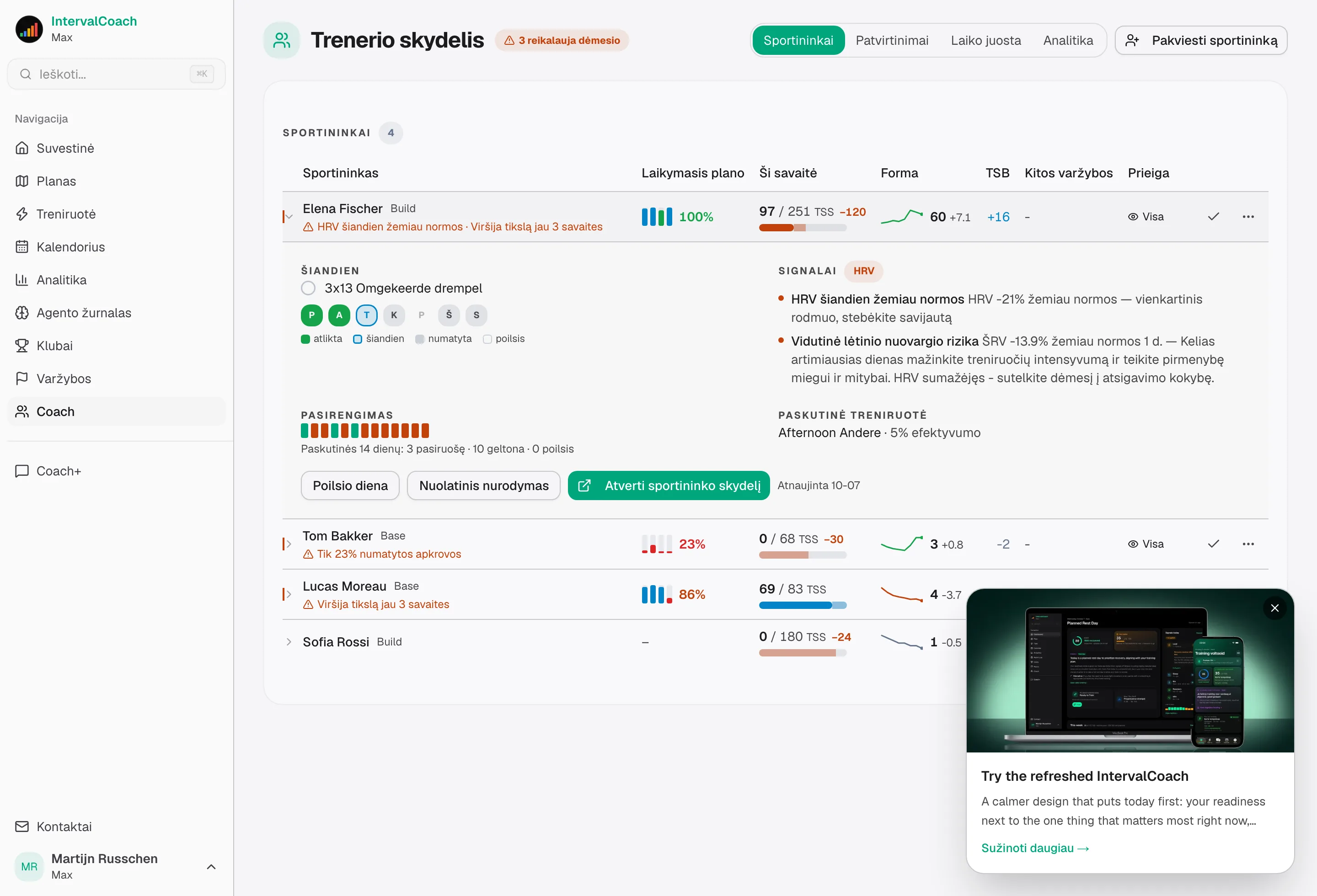
Task: Open more options for Elena Fischer
Action: tap(1248, 217)
